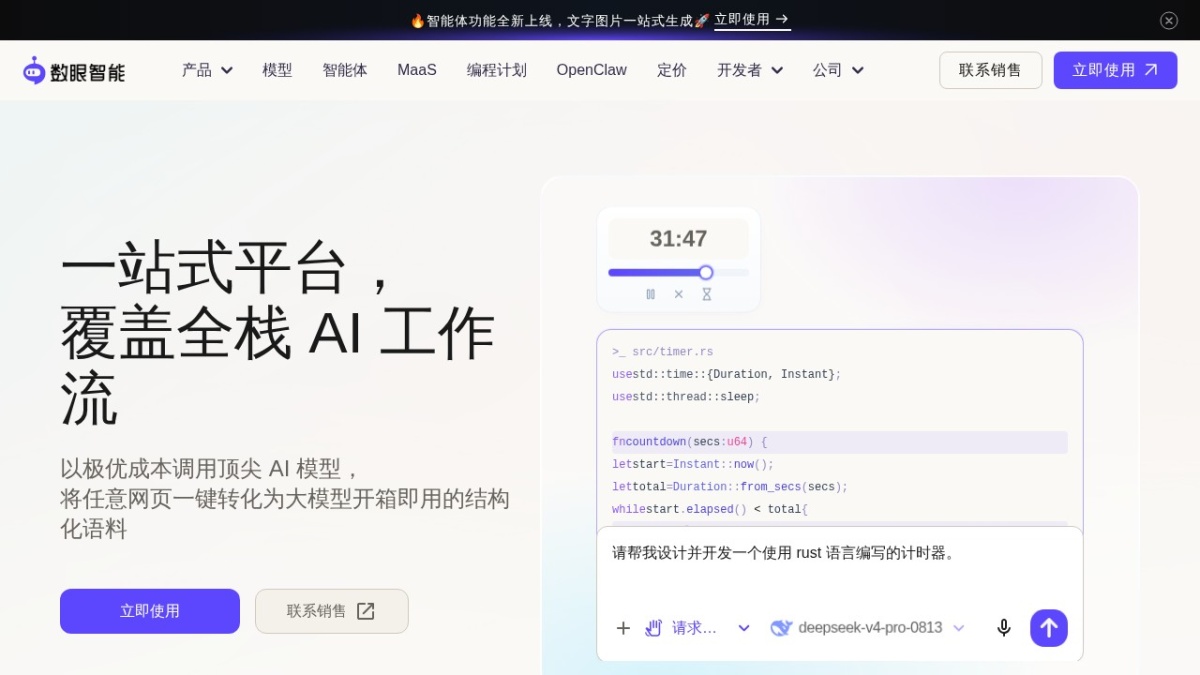Click the cancel X icon under the timer
Image resolution: width=1200 pixels, height=675 pixels.
tap(679, 294)
